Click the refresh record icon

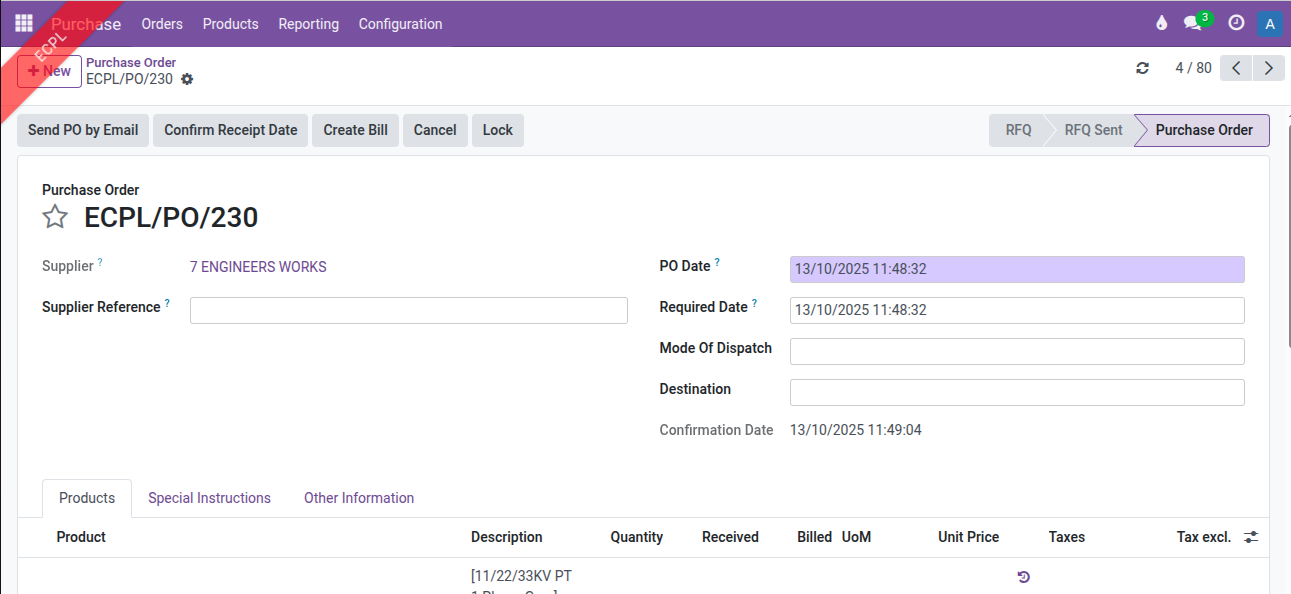[1143, 68]
